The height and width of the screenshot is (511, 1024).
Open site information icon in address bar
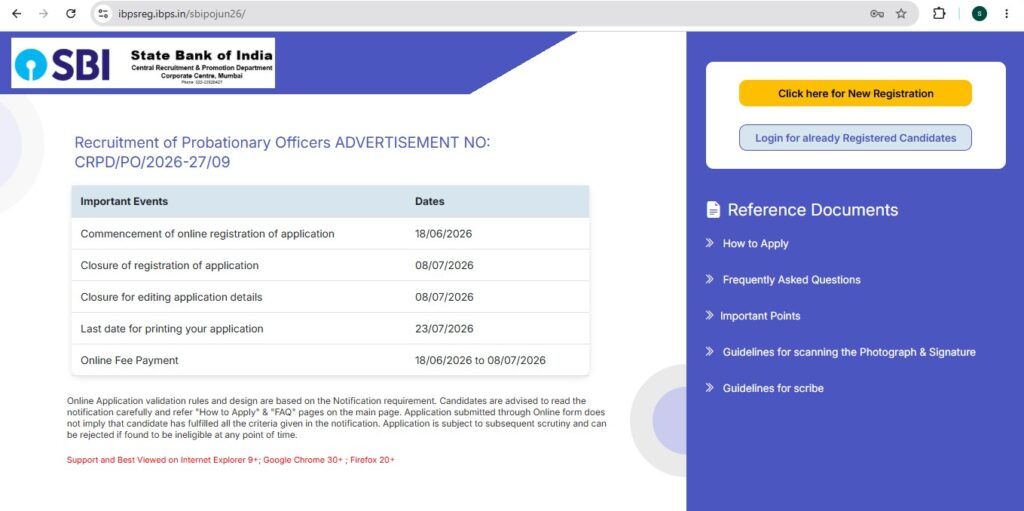[103, 14]
